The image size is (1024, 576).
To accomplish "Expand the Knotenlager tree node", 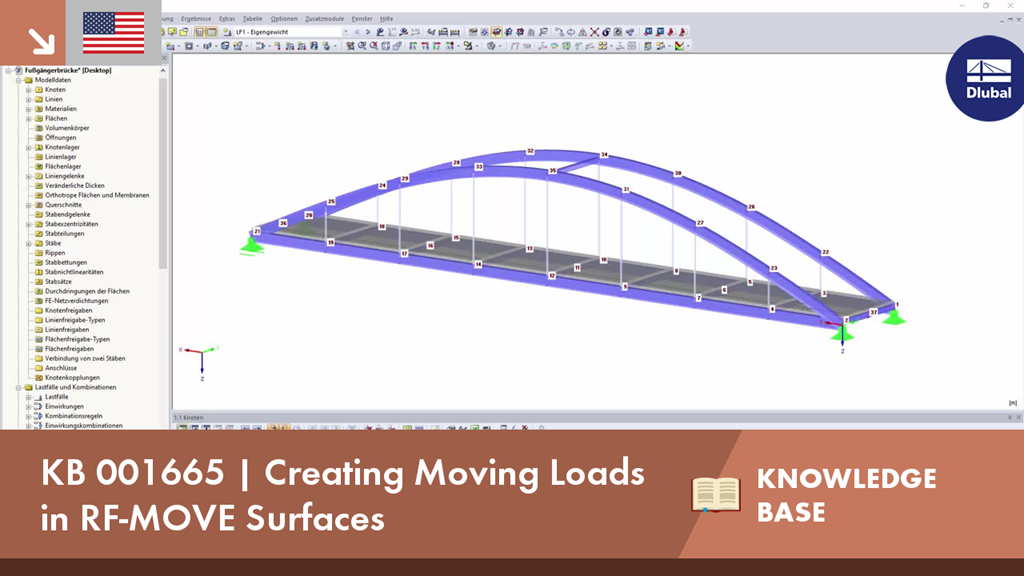I will pyautogui.click(x=29, y=148).
